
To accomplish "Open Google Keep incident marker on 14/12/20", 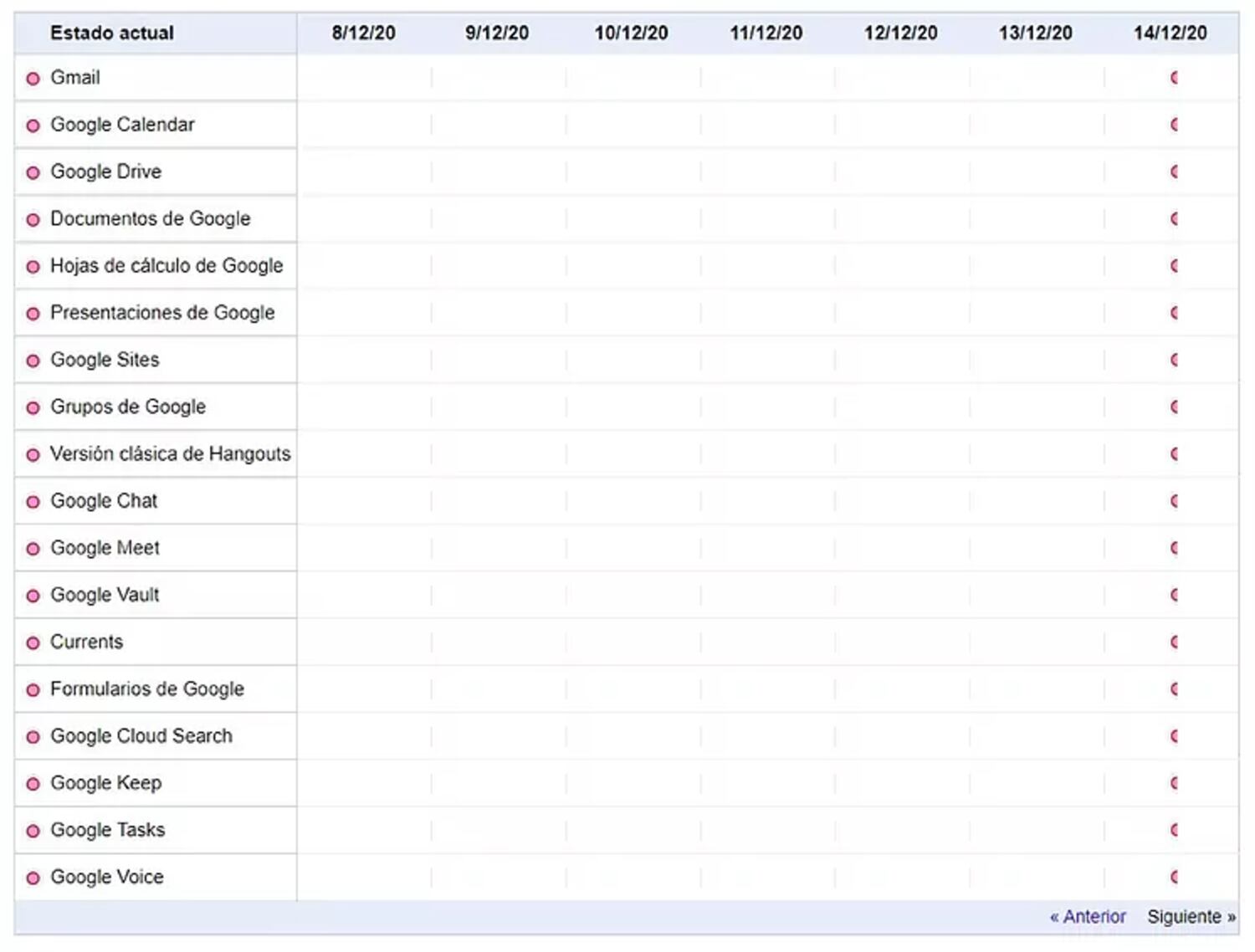I will coord(1175,783).
